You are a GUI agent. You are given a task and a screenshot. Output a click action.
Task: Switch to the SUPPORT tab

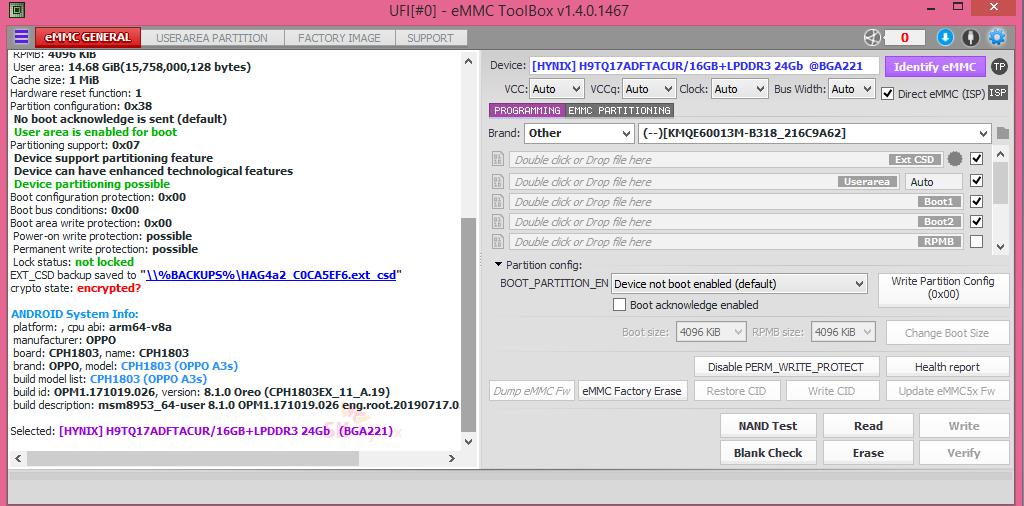point(430,38)
